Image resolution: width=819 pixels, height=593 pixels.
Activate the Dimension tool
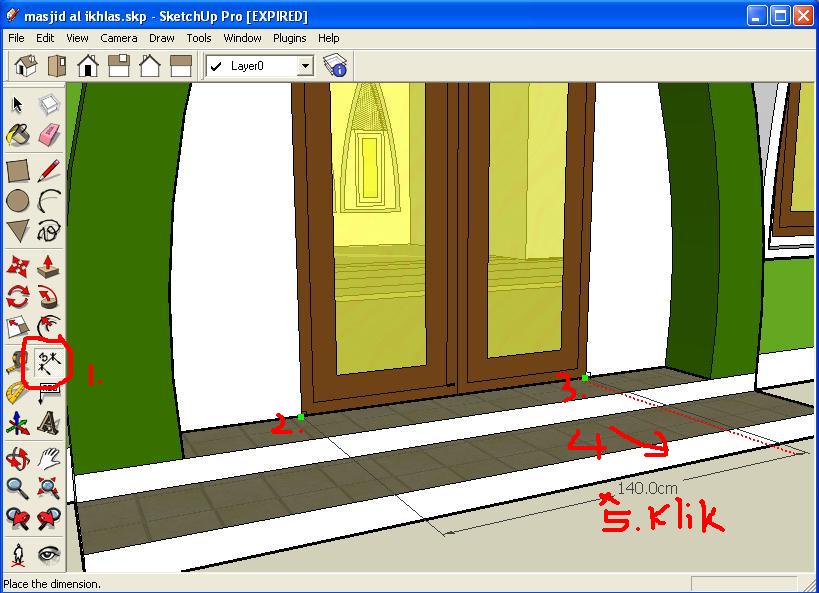point(49,363)
